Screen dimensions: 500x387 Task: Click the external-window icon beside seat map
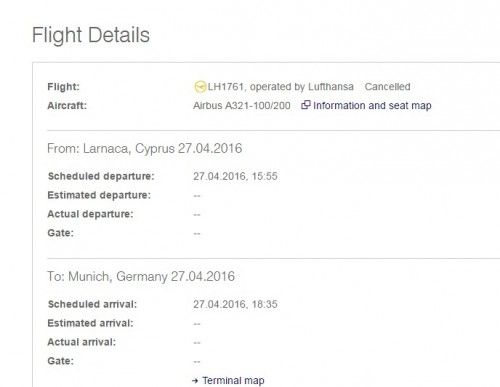tap(306, 105)
